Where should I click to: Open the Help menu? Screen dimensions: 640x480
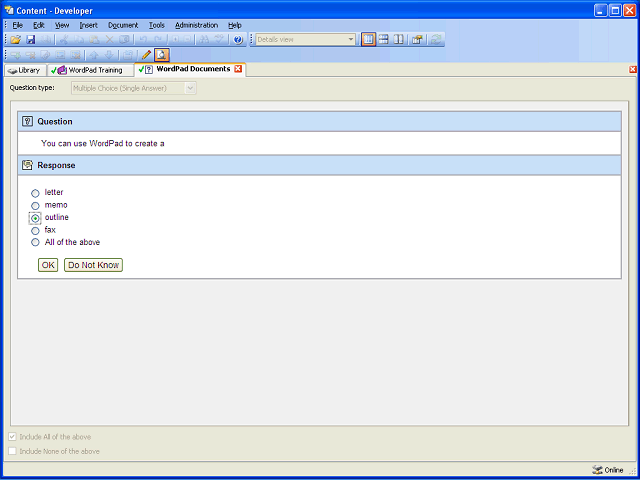235,25
